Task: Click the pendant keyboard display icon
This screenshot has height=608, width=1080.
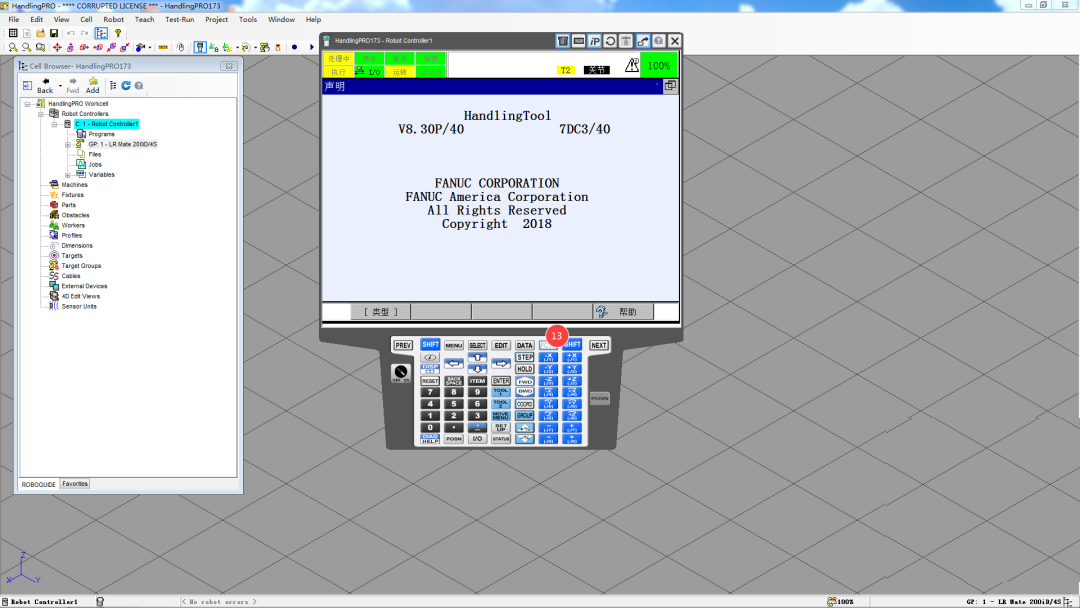Action: 579,41
